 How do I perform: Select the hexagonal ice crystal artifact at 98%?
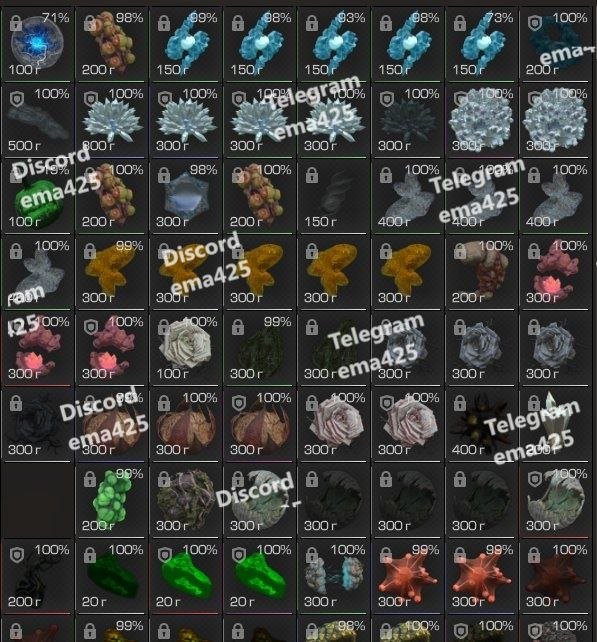(x=185, y=196)
